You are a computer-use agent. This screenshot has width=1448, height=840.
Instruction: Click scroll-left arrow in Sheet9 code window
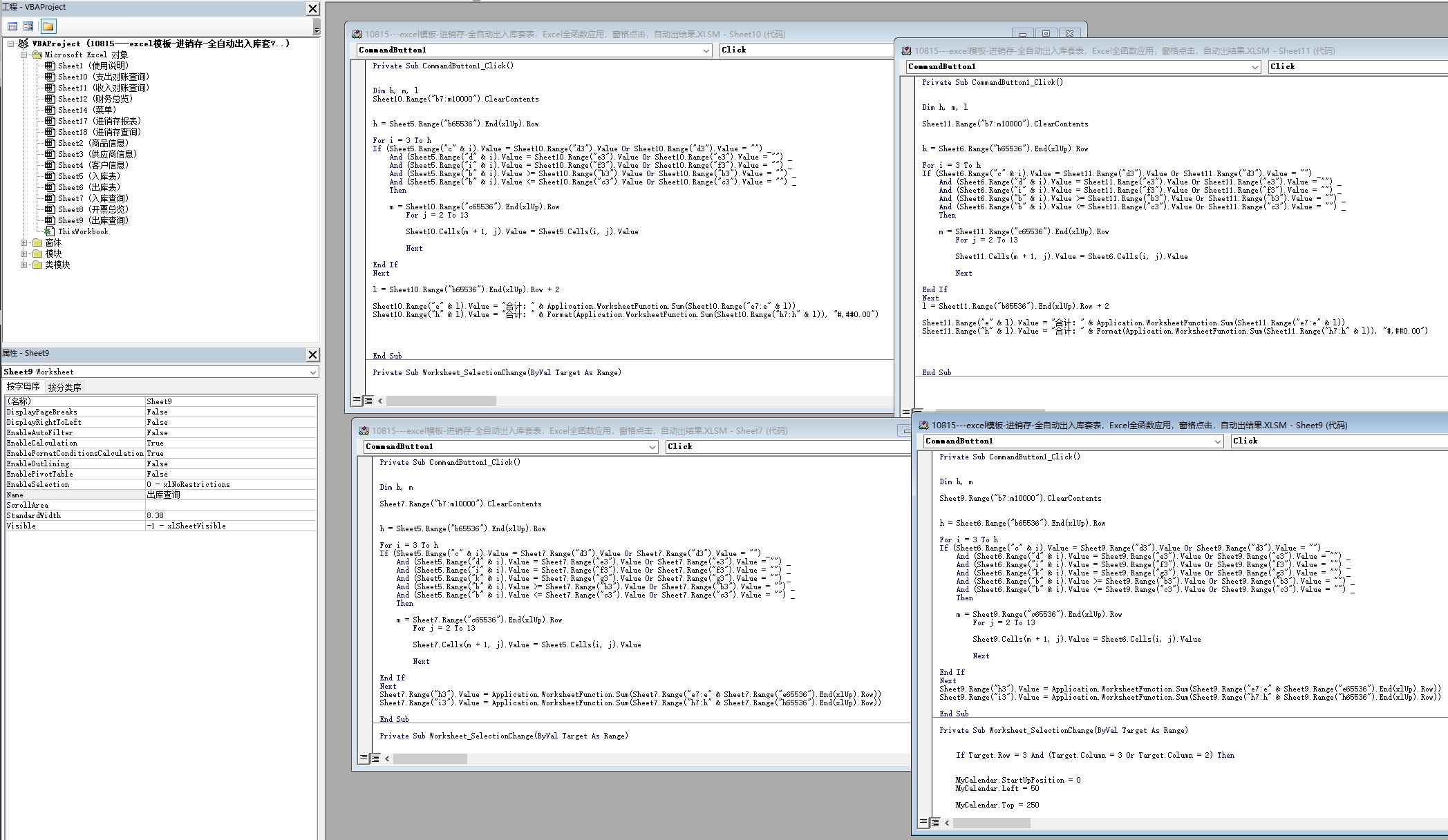point(947,823)
